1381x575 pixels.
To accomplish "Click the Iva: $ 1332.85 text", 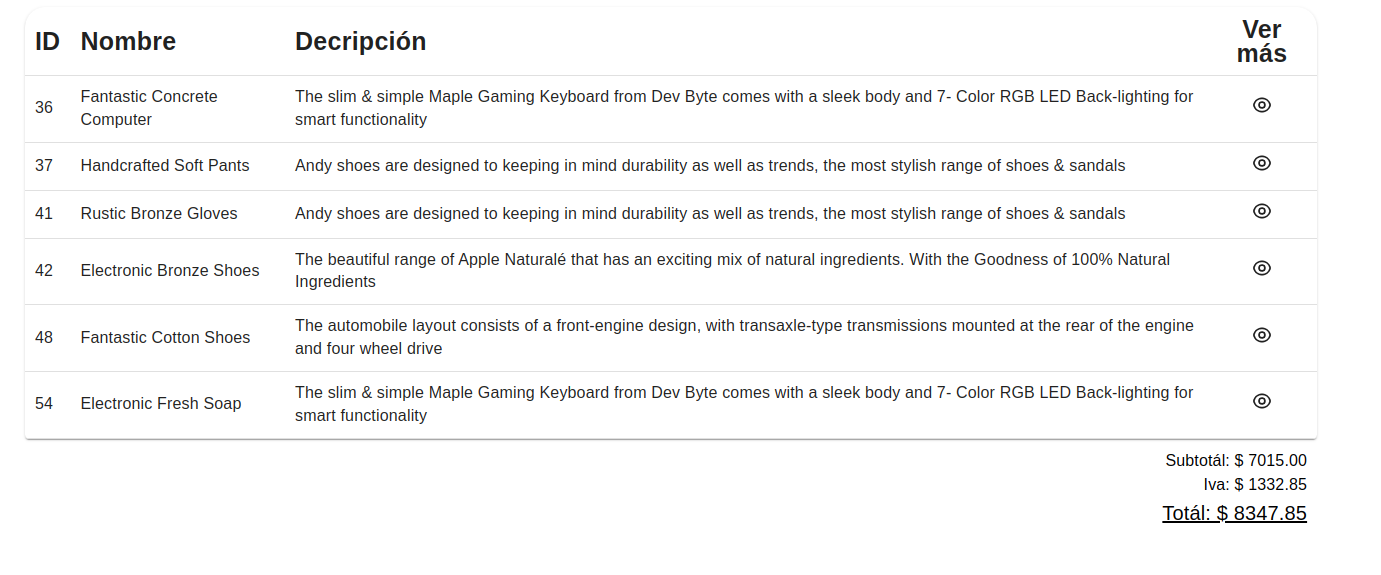I will pos(1254,485).
